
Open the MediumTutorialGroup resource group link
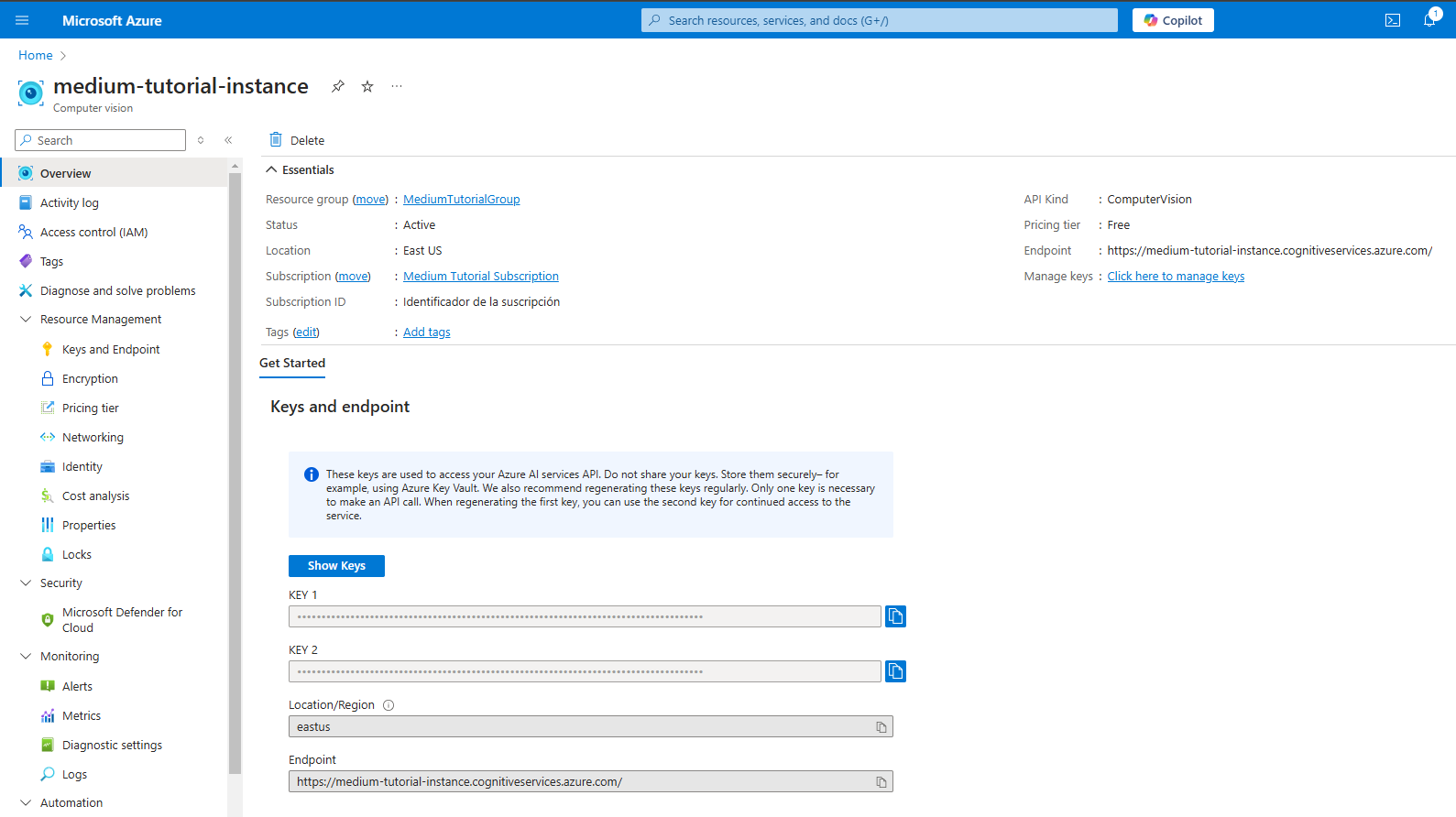462,199
